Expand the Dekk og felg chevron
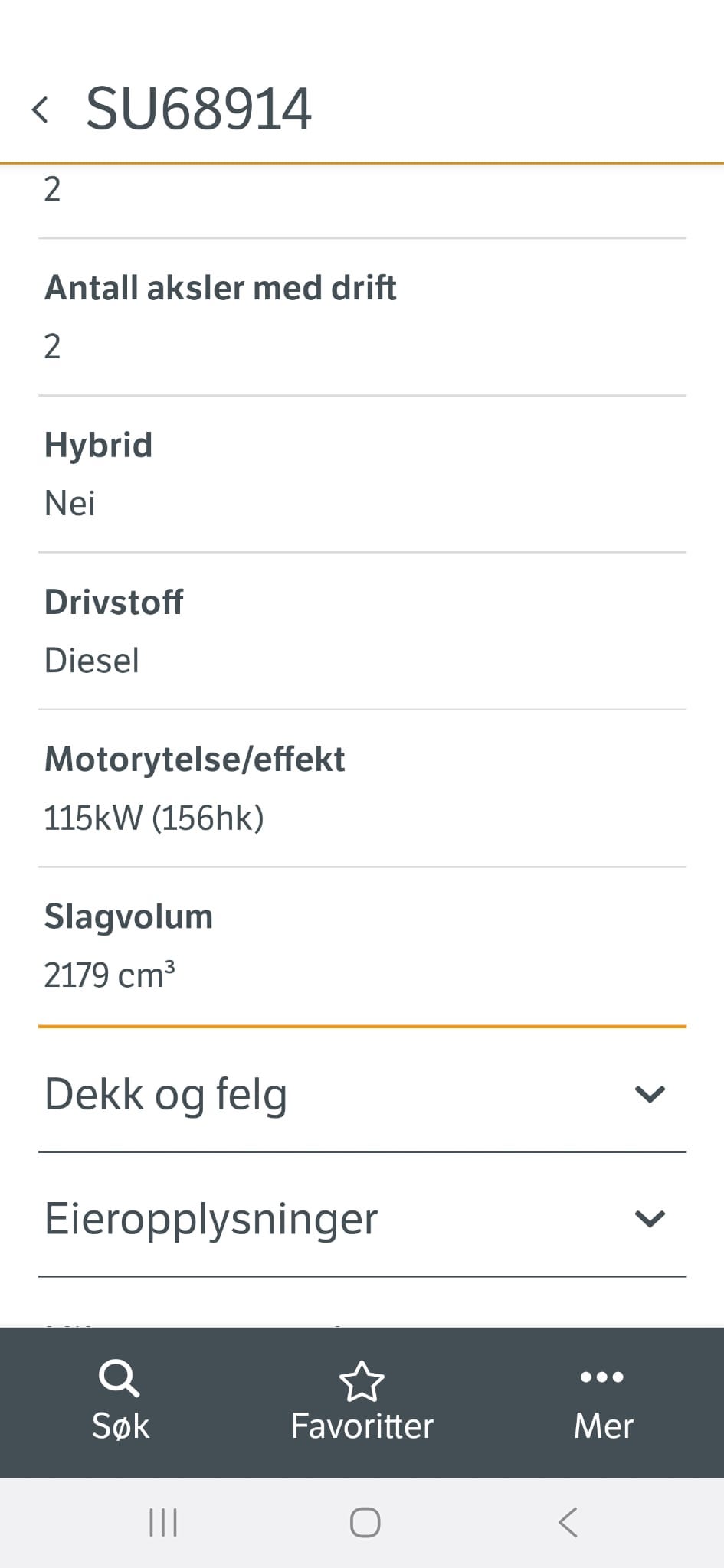Image resolution: width=724 pixels, height=1568 pixels. (650, 1094)
